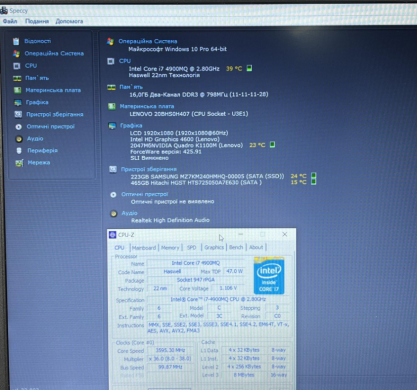
Task: Open the Операційна Система summary heading link
Action: [148, 41]
